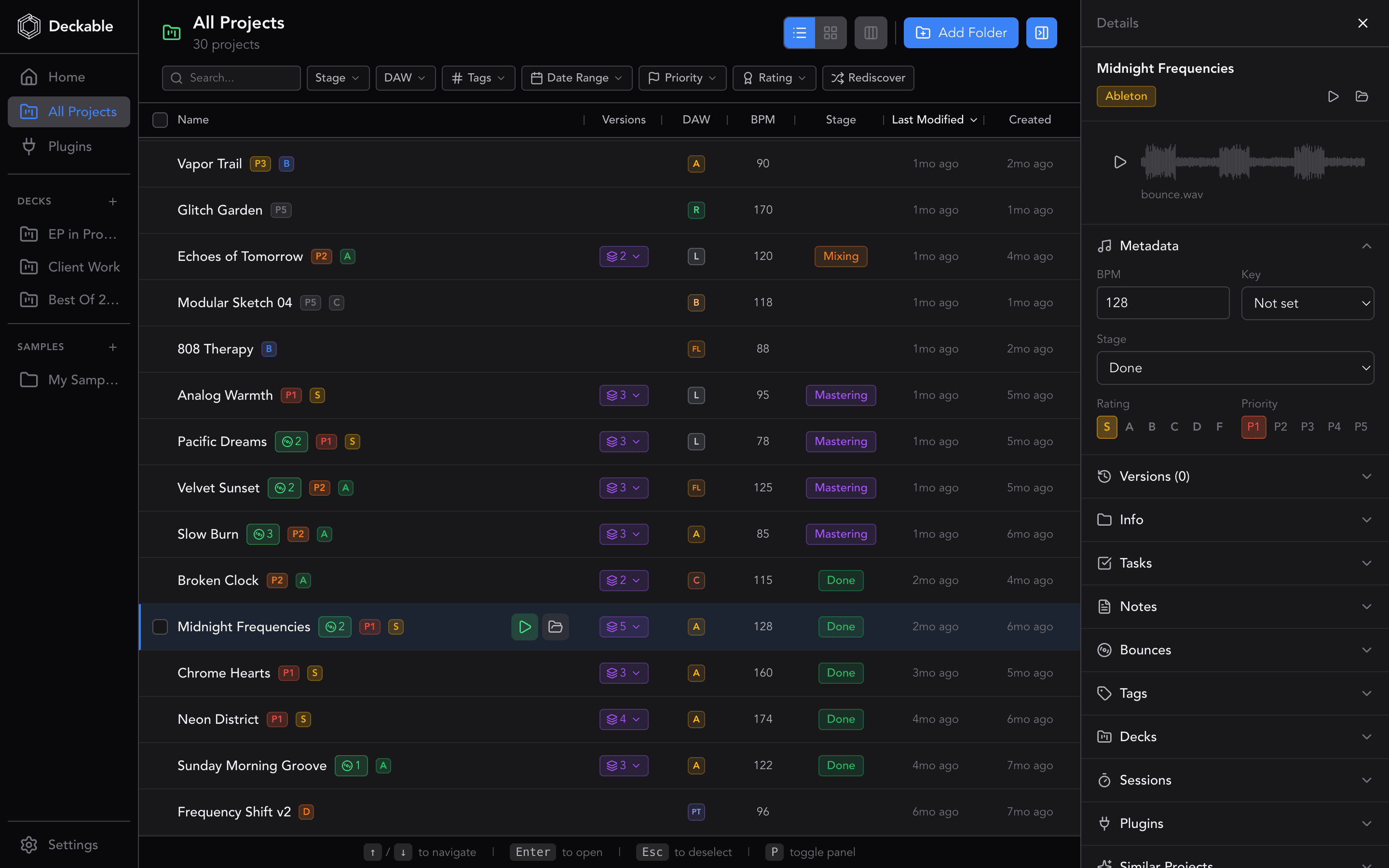
Task: Go to Home in sidebar
Action: point(69,77)
